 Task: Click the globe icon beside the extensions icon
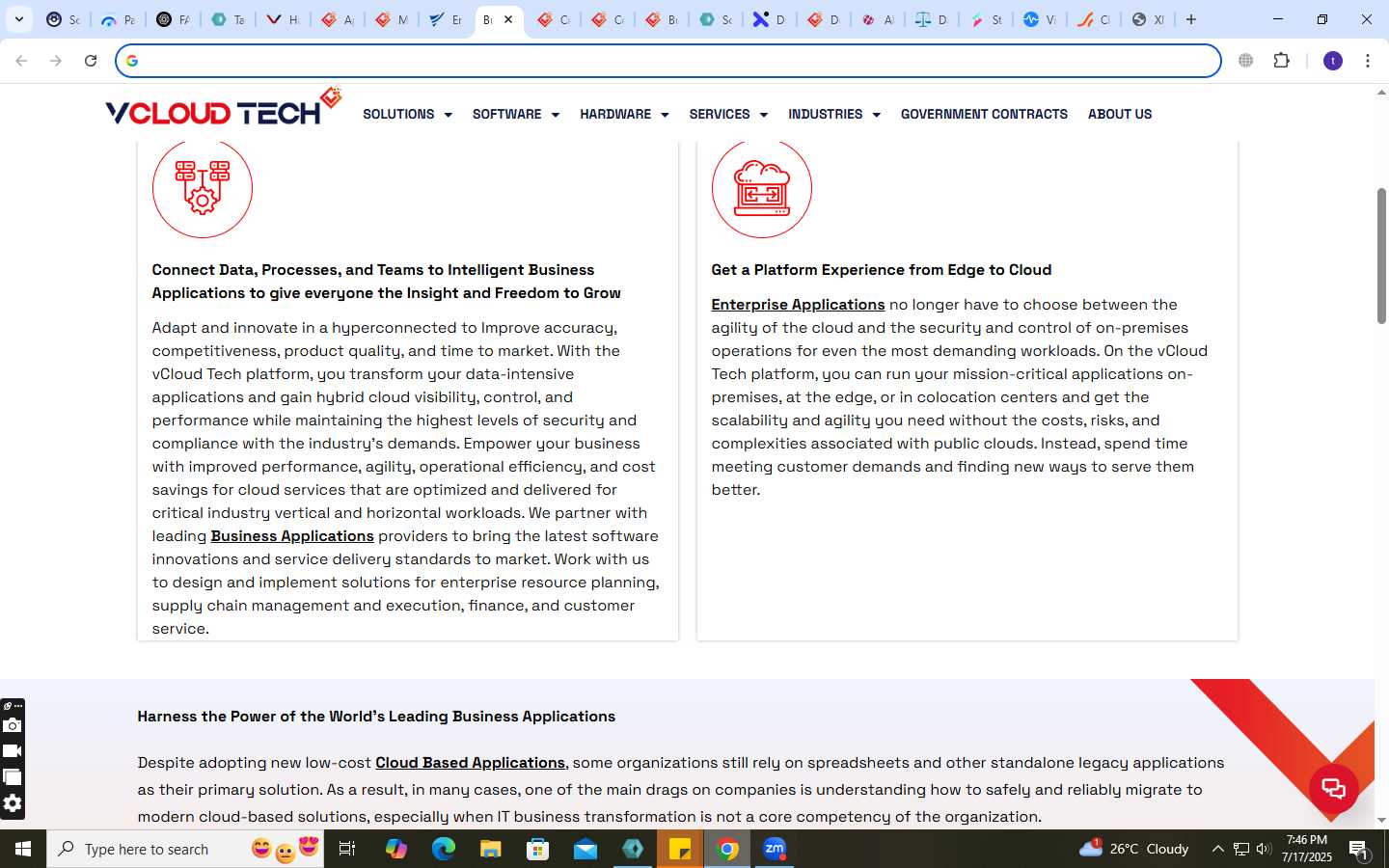click(1246, 61)
